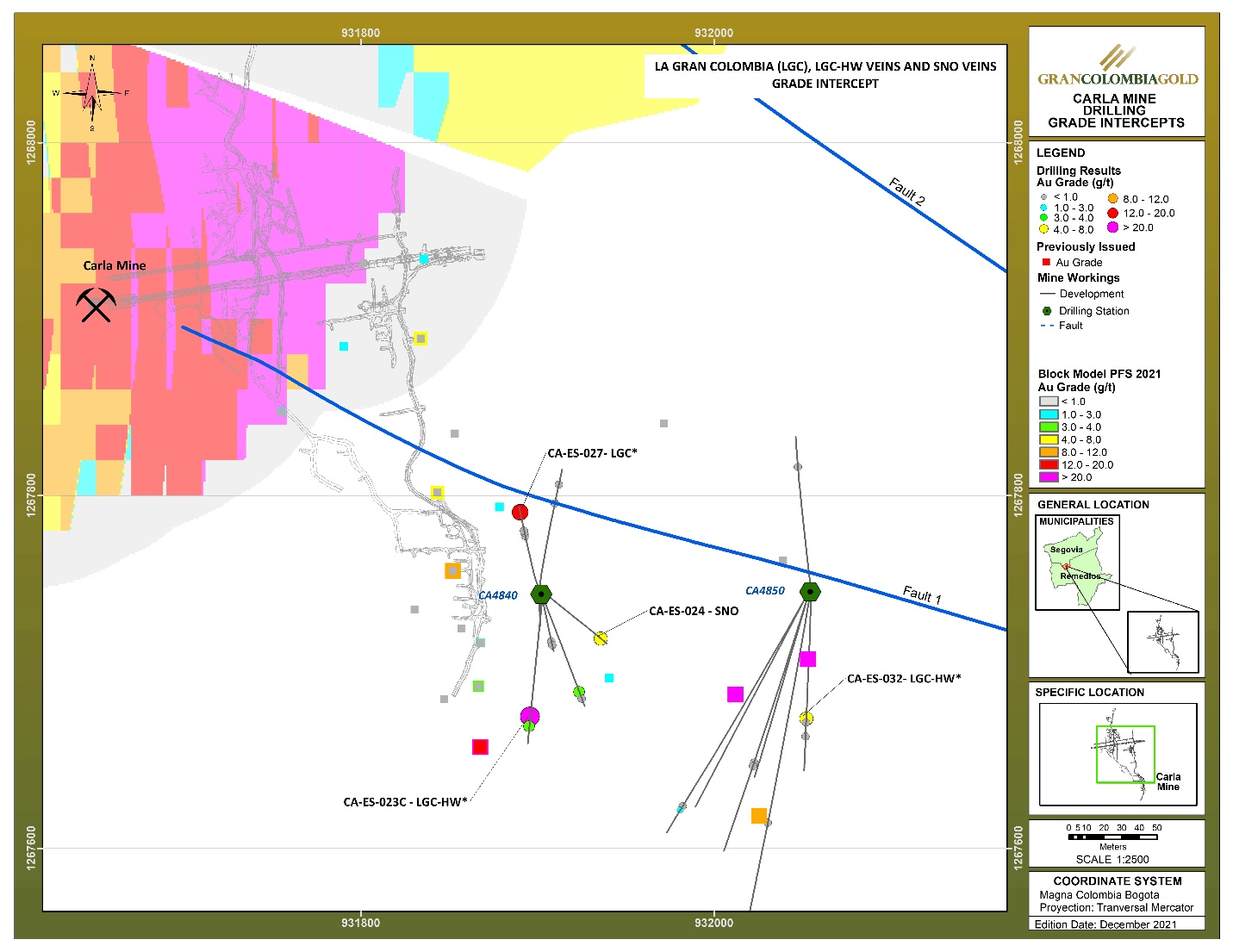The height and width of the screenshot is (952, 1233).
Task: Click the yellow intercept circle for CA-ES-024 SNO
Action: click(601, 638)
